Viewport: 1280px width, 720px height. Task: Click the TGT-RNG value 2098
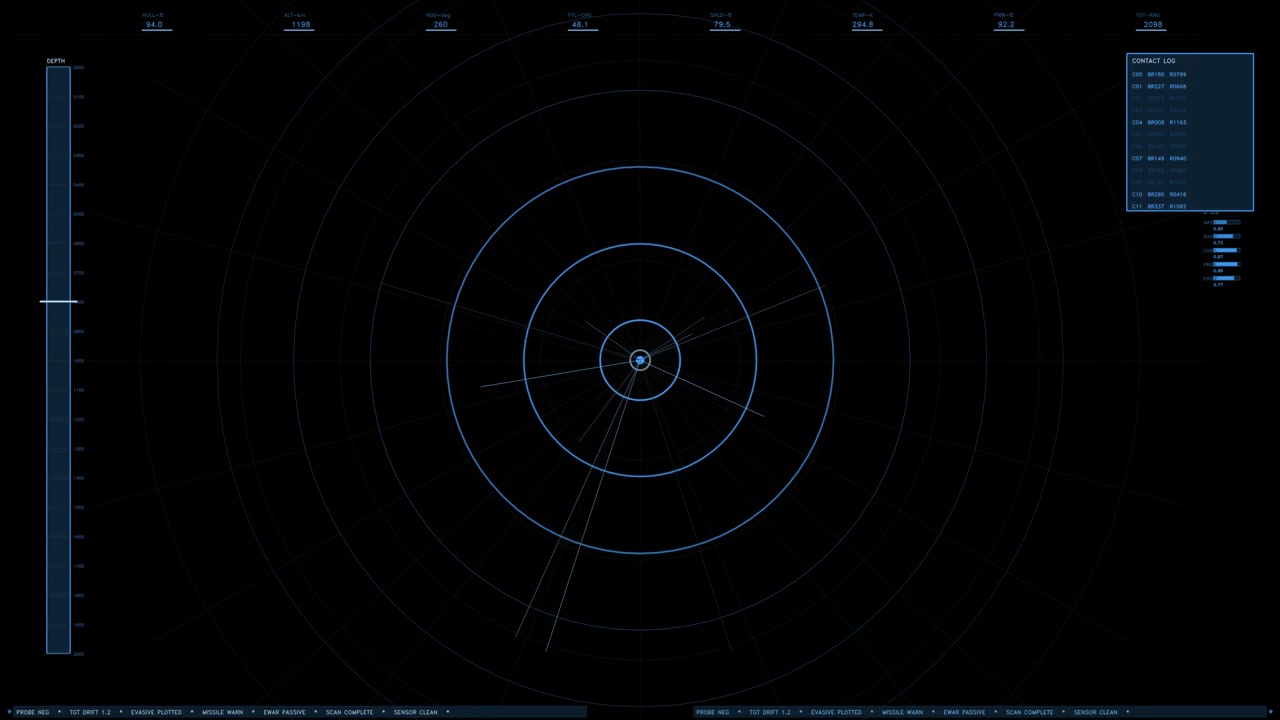tap(1152, 24)
